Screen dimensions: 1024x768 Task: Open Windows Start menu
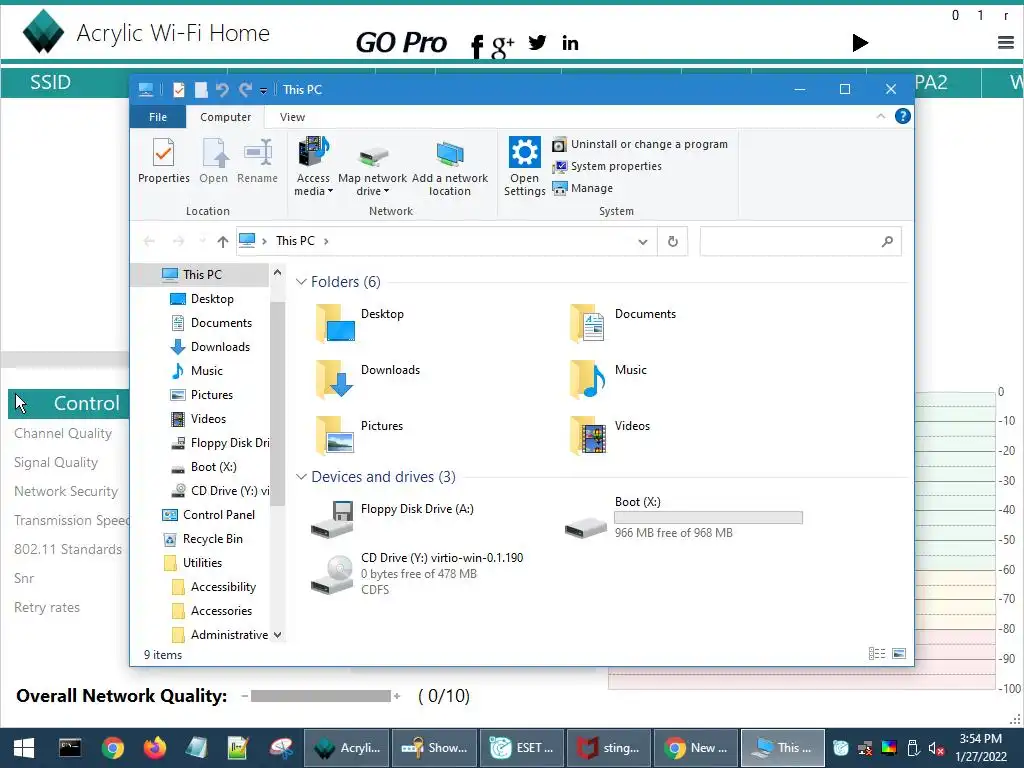pos(24,748)
